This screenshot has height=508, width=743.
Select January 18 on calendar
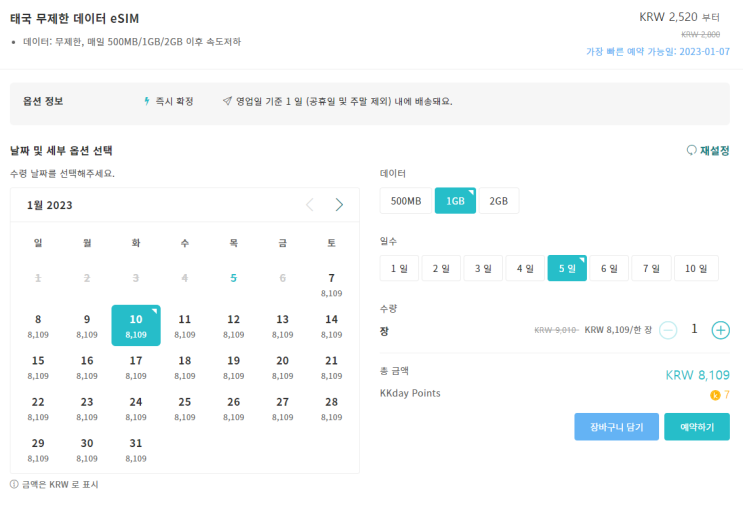185,367
